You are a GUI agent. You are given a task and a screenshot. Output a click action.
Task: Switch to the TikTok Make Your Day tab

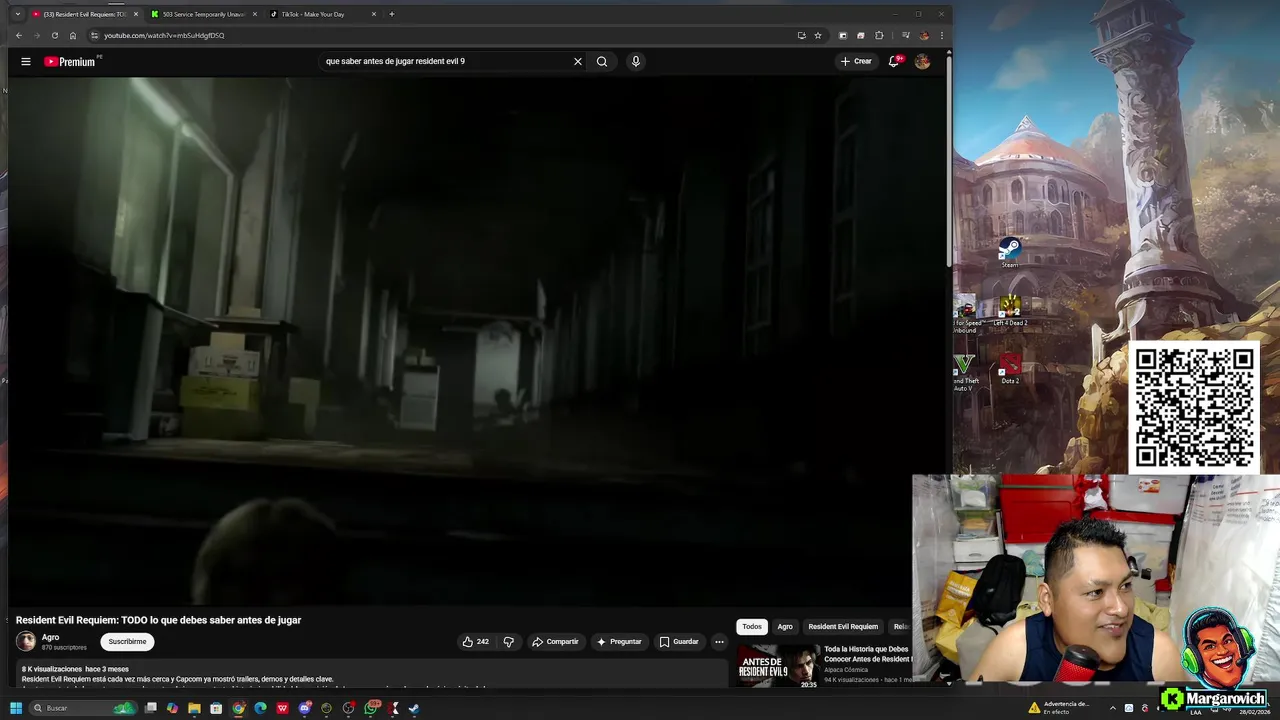click(322, 14)
